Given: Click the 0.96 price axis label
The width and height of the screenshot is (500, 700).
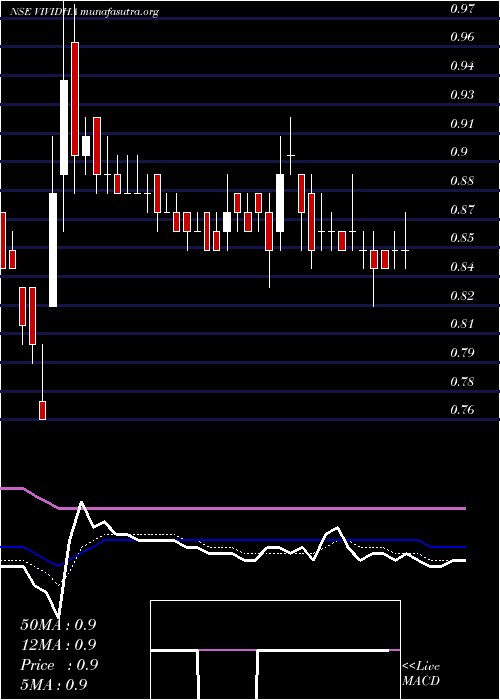Looking at the screenshot, I should tap(462, 37).
